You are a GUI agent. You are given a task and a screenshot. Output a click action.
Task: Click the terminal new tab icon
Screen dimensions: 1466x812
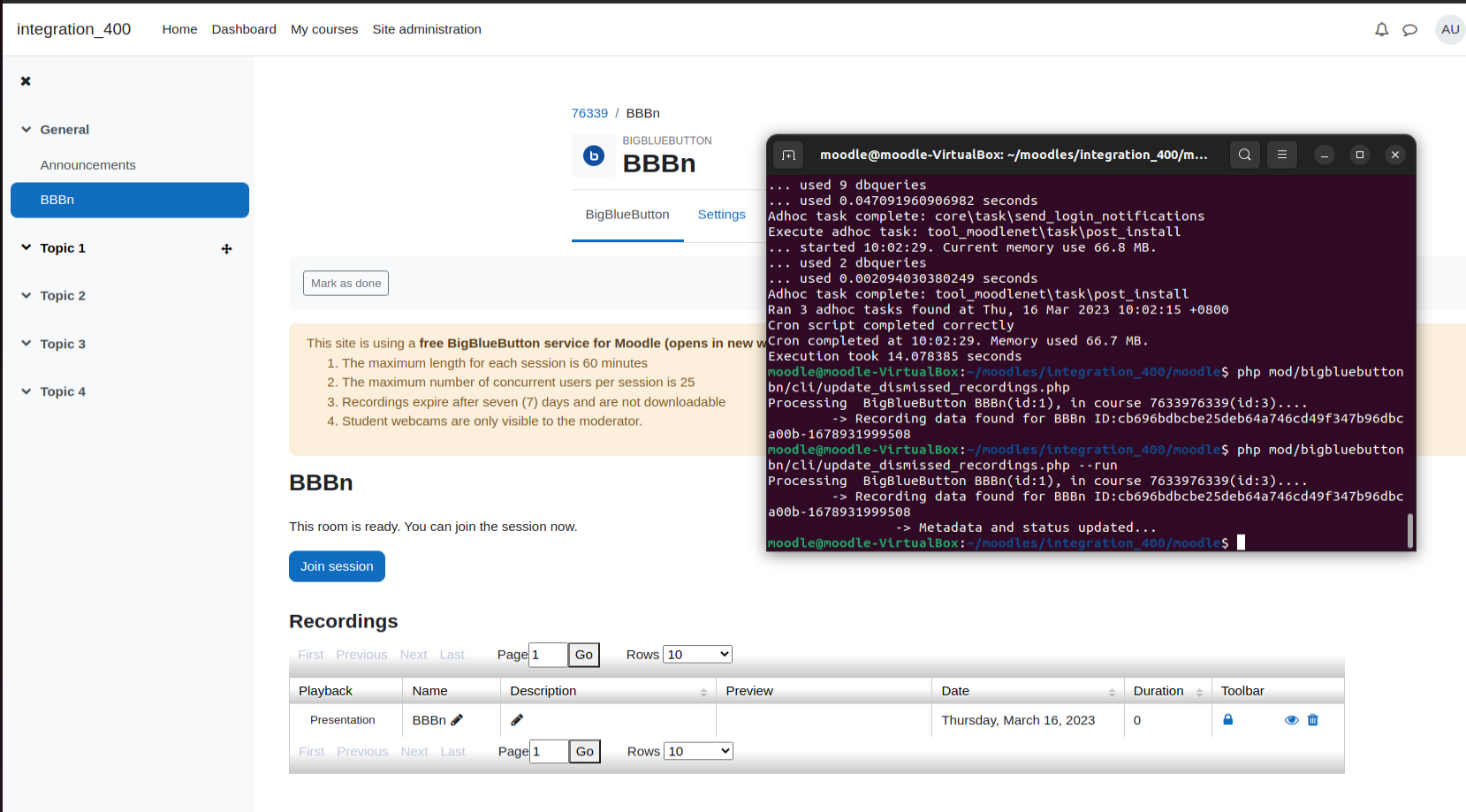(788, 155)
